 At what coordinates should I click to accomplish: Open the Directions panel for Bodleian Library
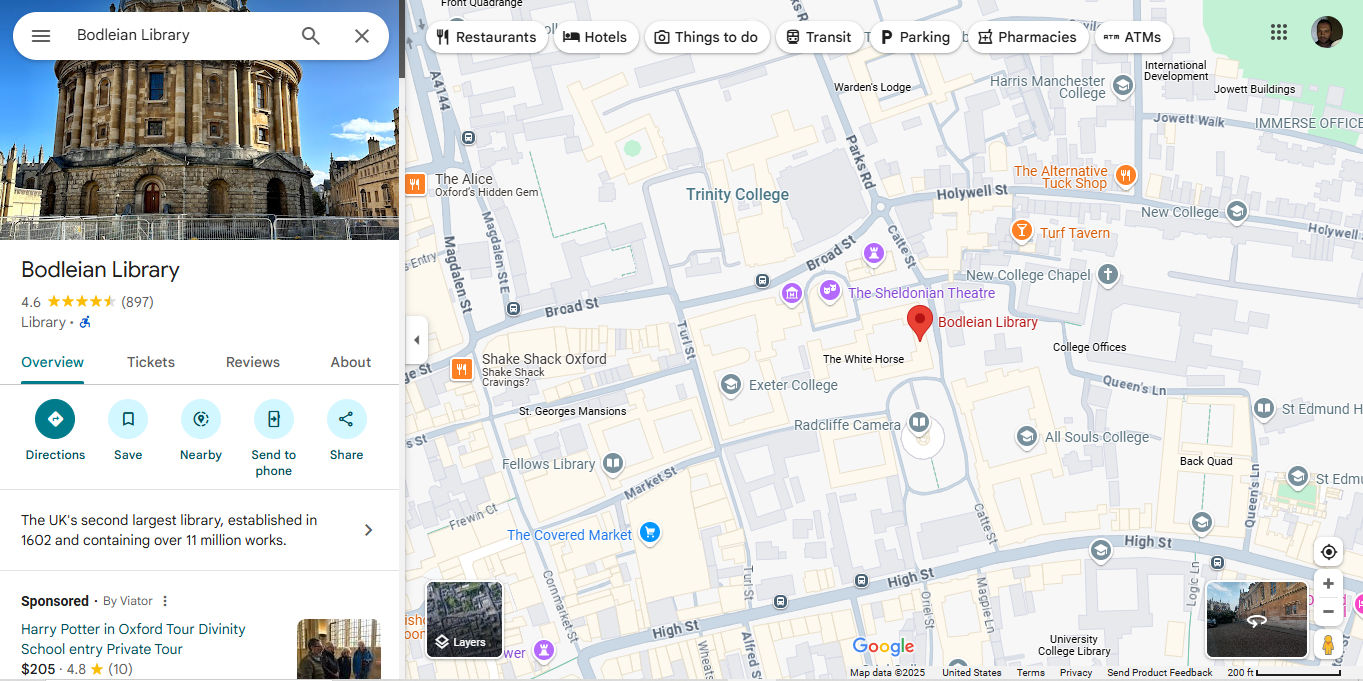click(55, 430)
